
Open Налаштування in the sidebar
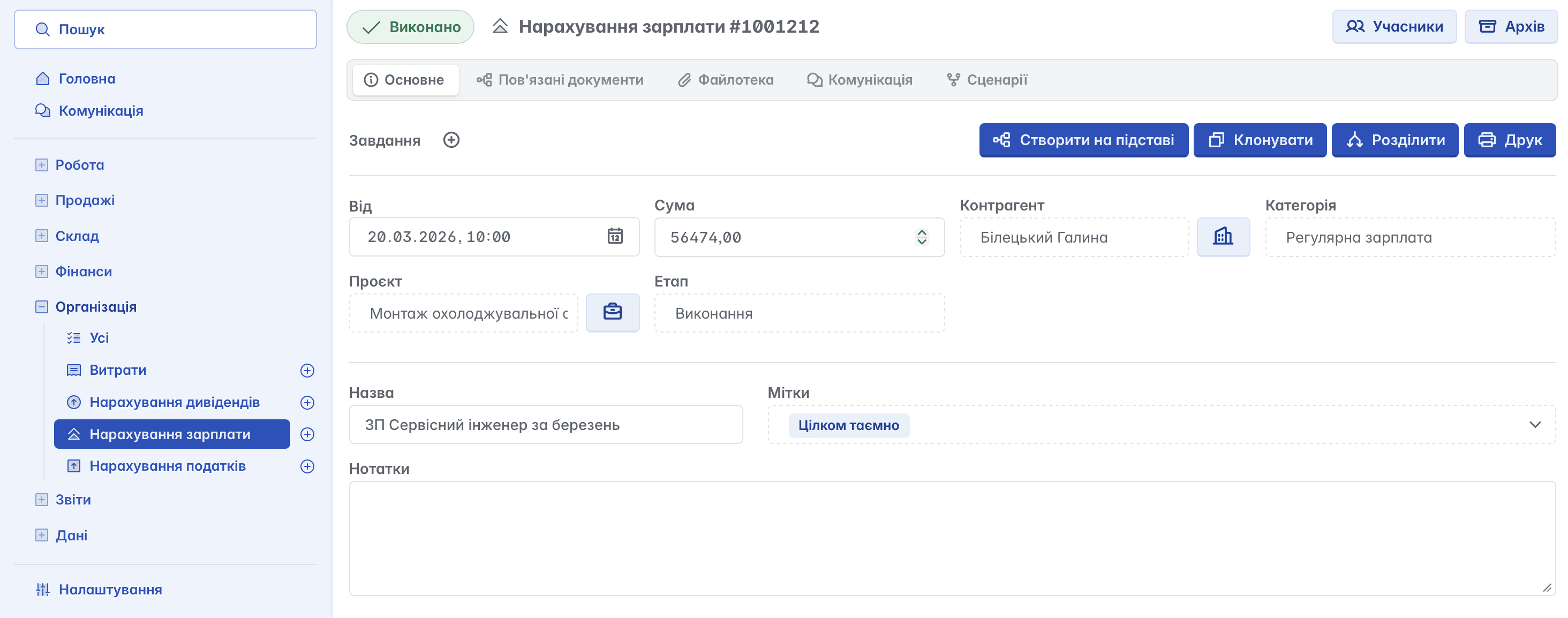pos(110,590)
